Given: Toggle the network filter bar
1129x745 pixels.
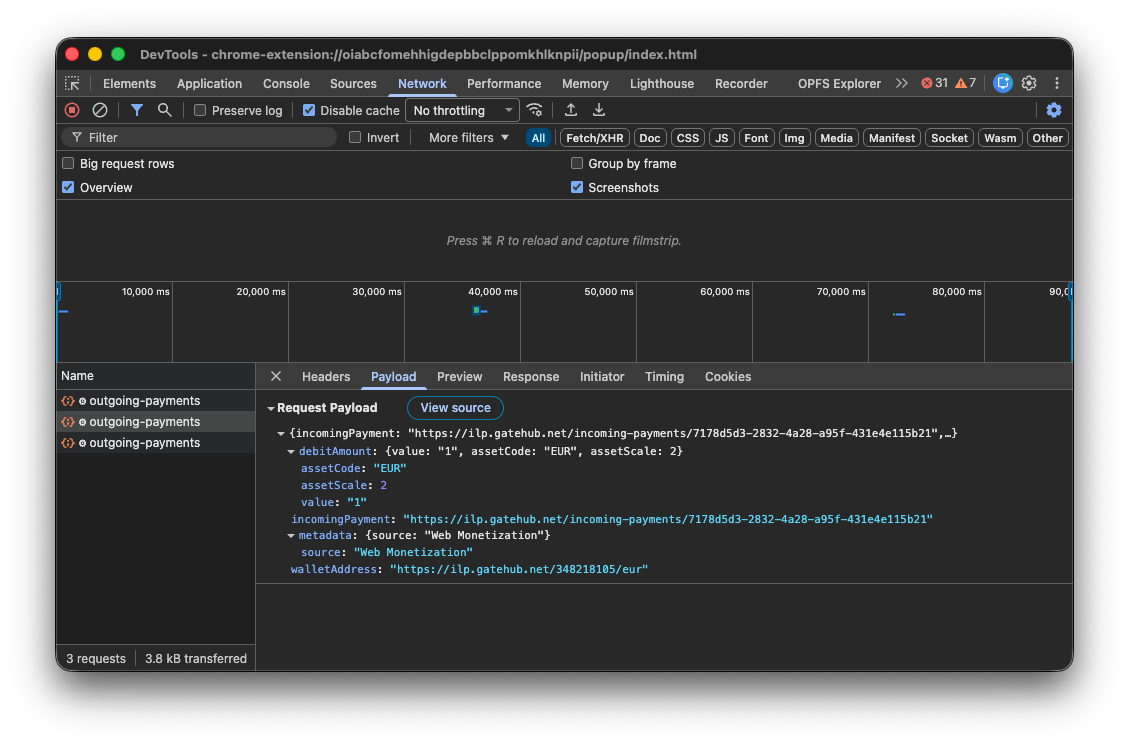Looking at the screenshot, I should point(136,110).
